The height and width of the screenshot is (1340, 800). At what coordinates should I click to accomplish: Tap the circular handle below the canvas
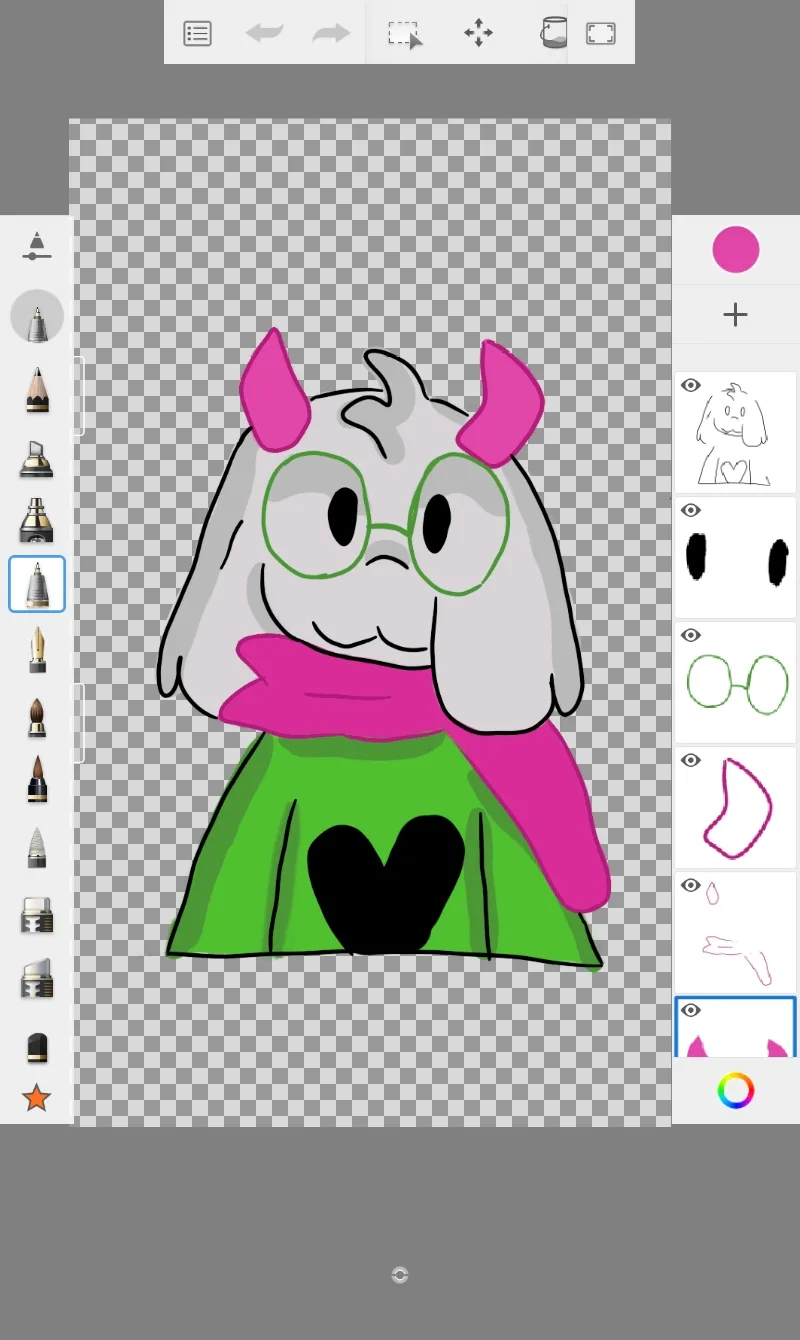[400, 1275]
